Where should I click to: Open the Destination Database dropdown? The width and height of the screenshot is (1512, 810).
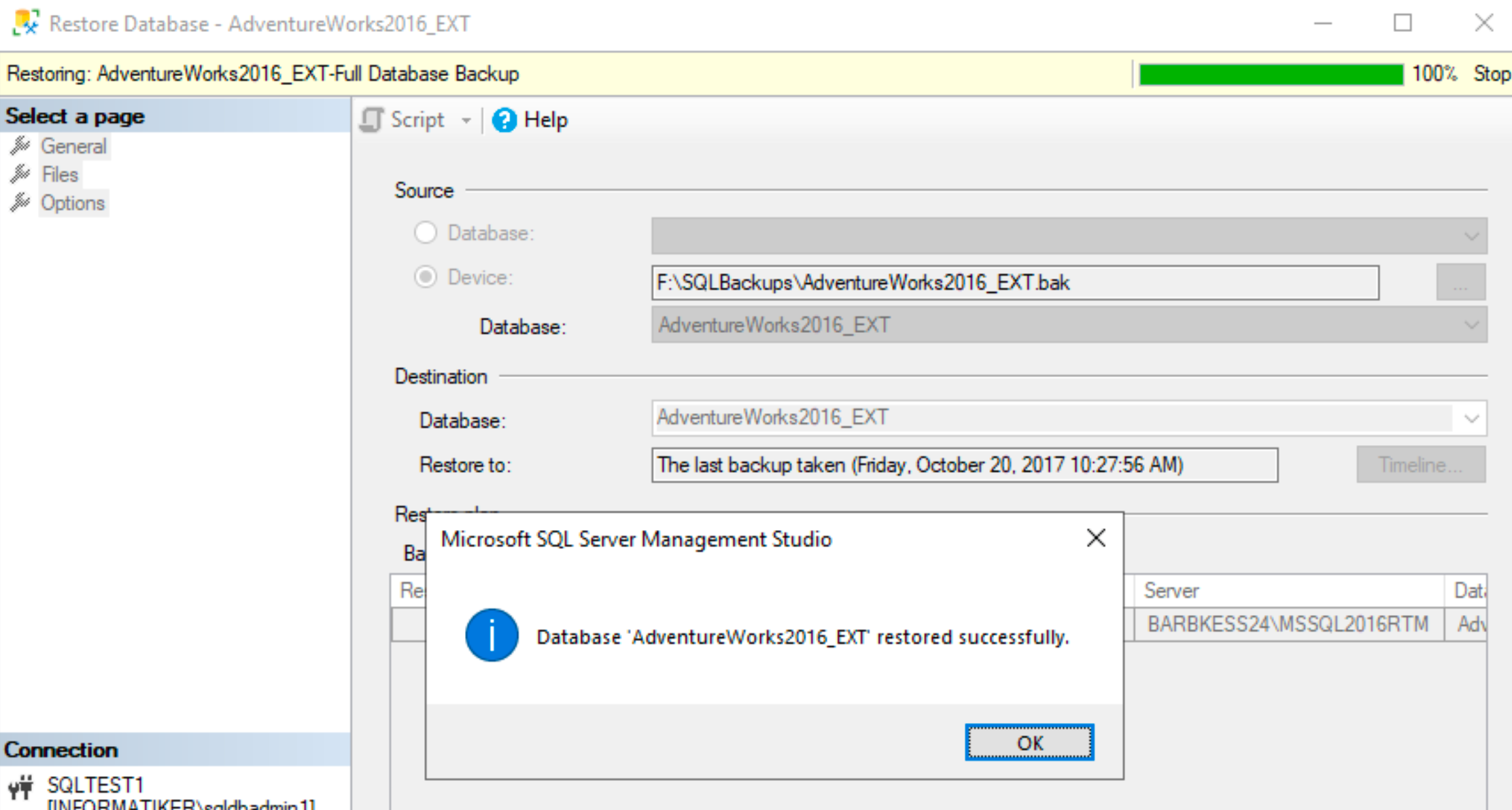[1069, 418]
